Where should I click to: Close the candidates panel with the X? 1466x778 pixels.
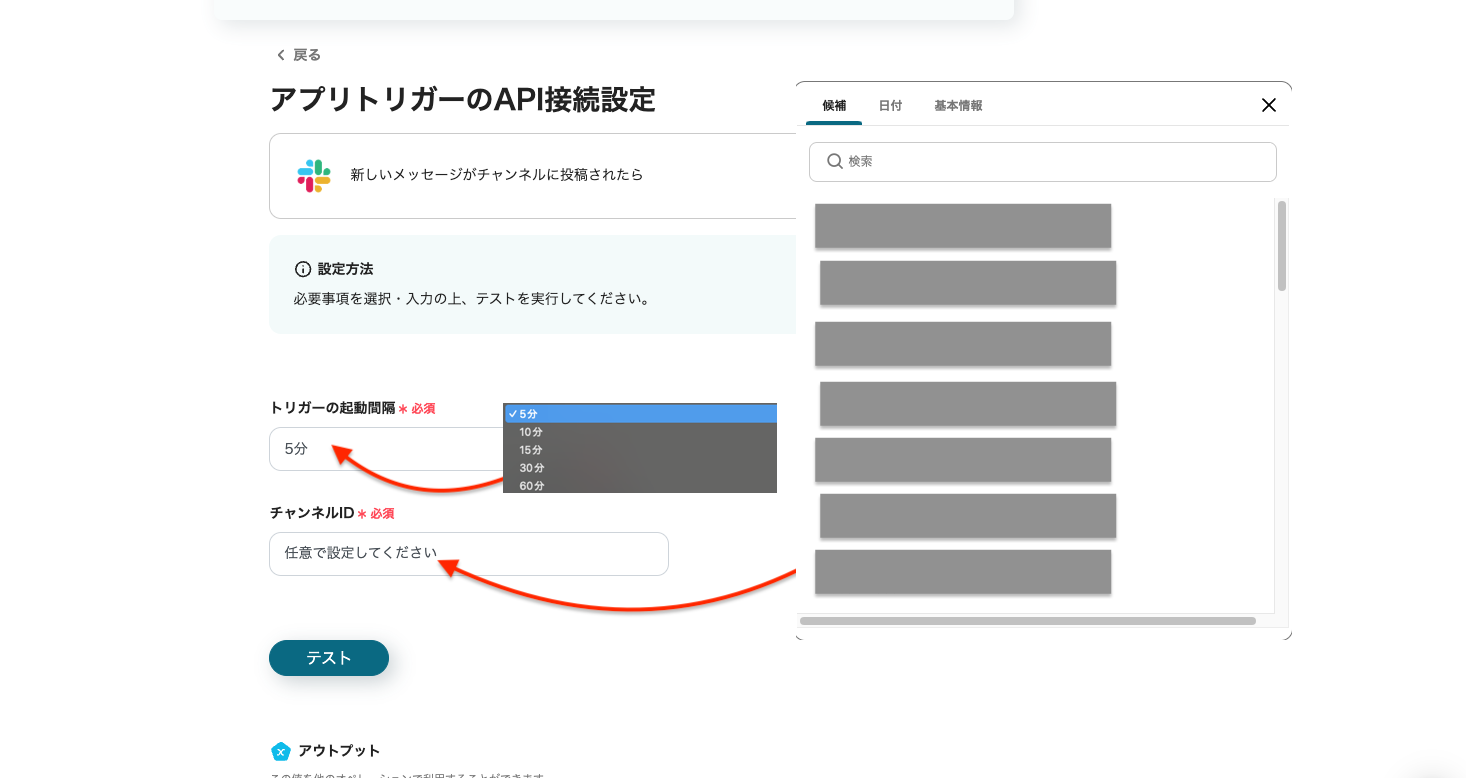[1268, 105]
